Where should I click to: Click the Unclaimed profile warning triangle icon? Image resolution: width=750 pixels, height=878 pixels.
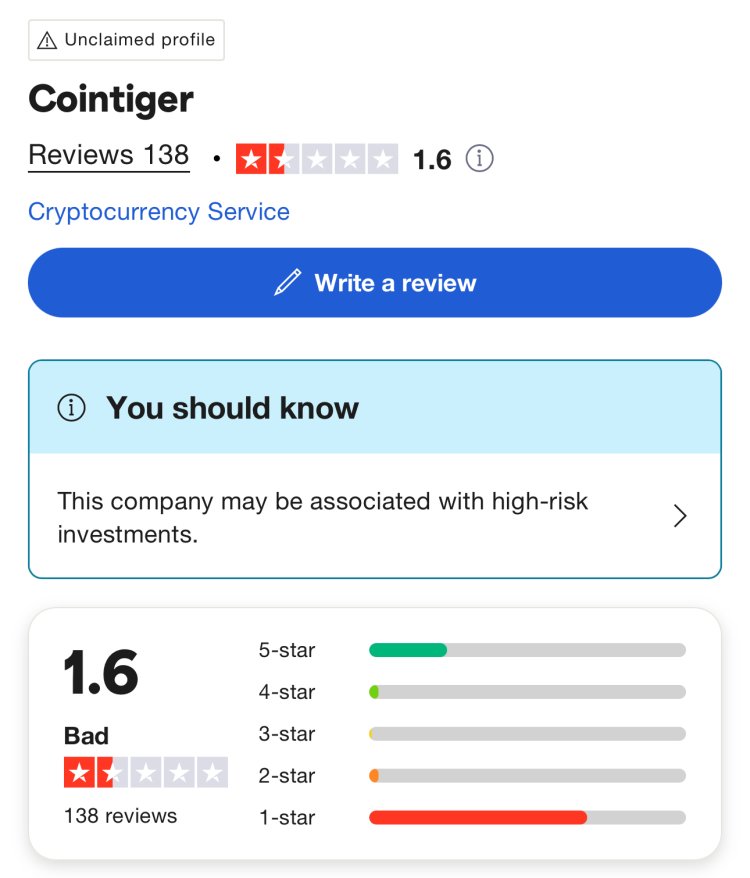(x=47, y=40)
